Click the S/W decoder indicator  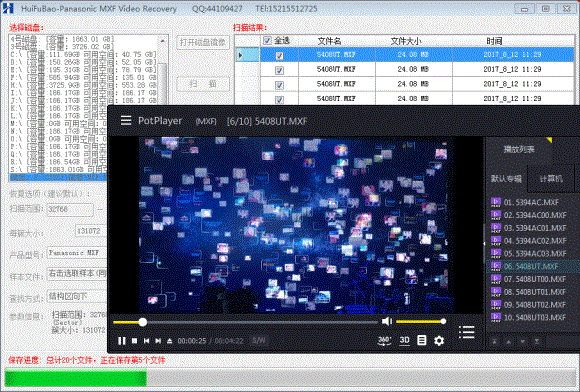tap(259, 340)
